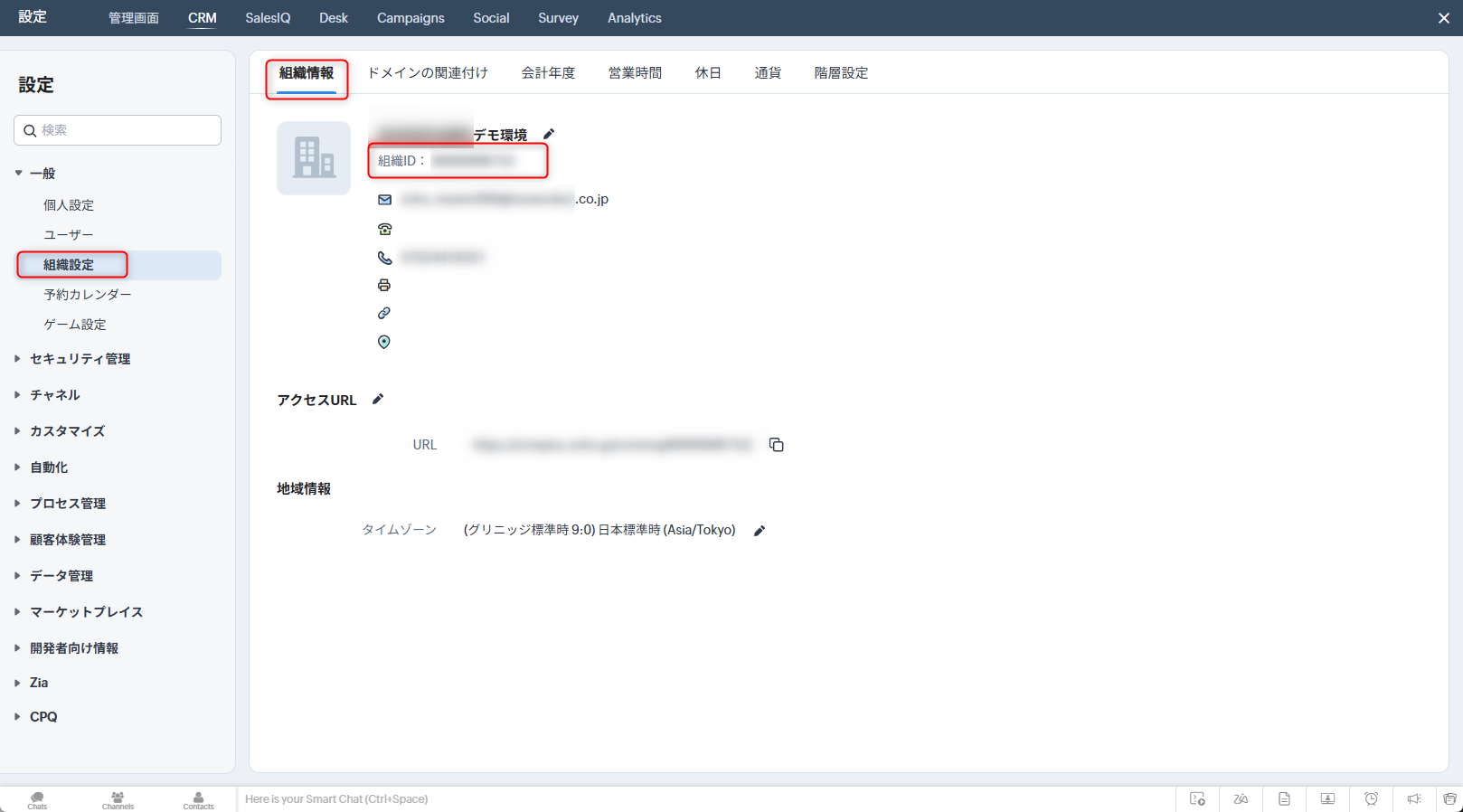
Task: Click the megaphone announcements icon
Action: (x=1414, y=799)
